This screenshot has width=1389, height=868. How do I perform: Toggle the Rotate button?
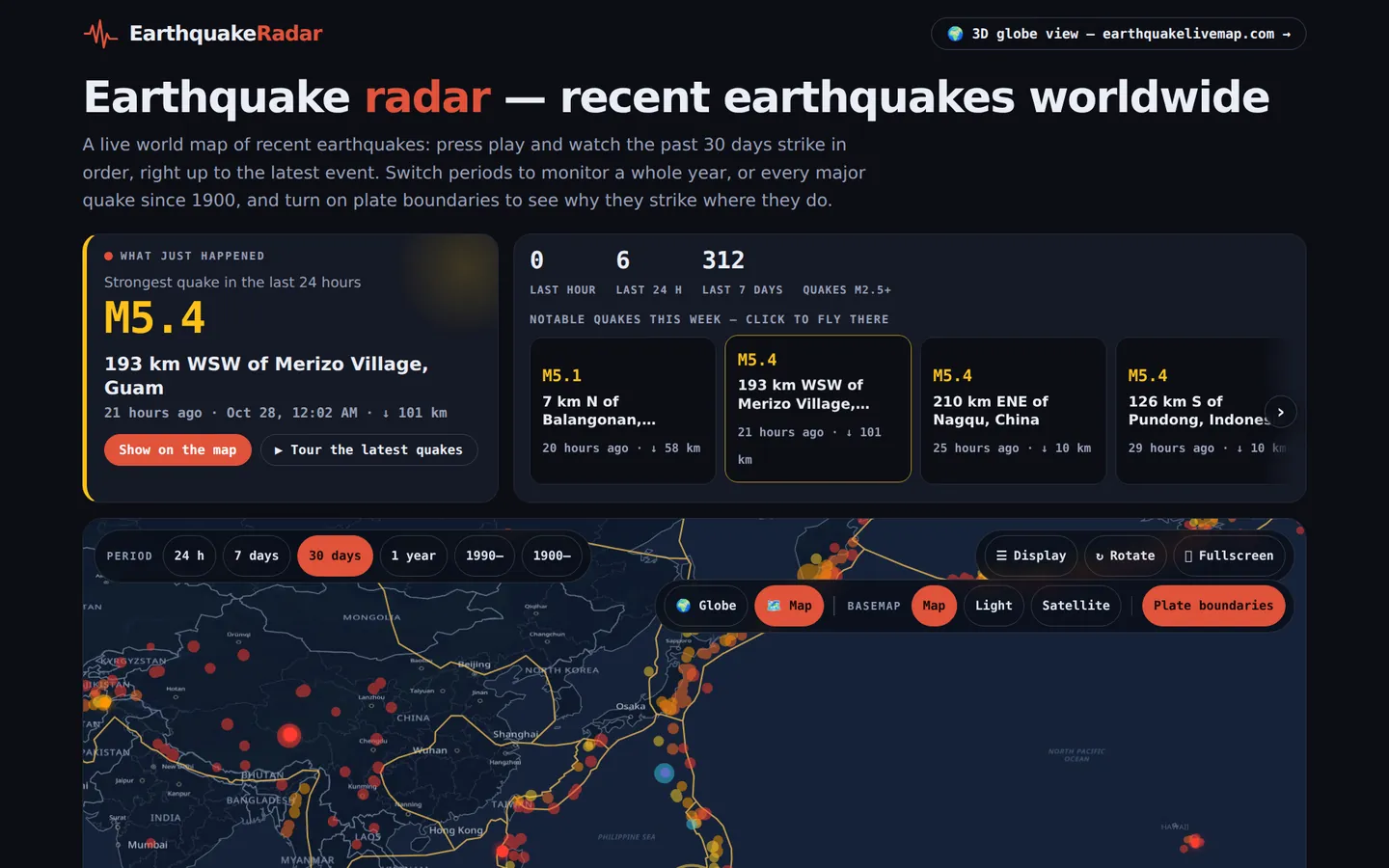click(x=1126, y=556)
